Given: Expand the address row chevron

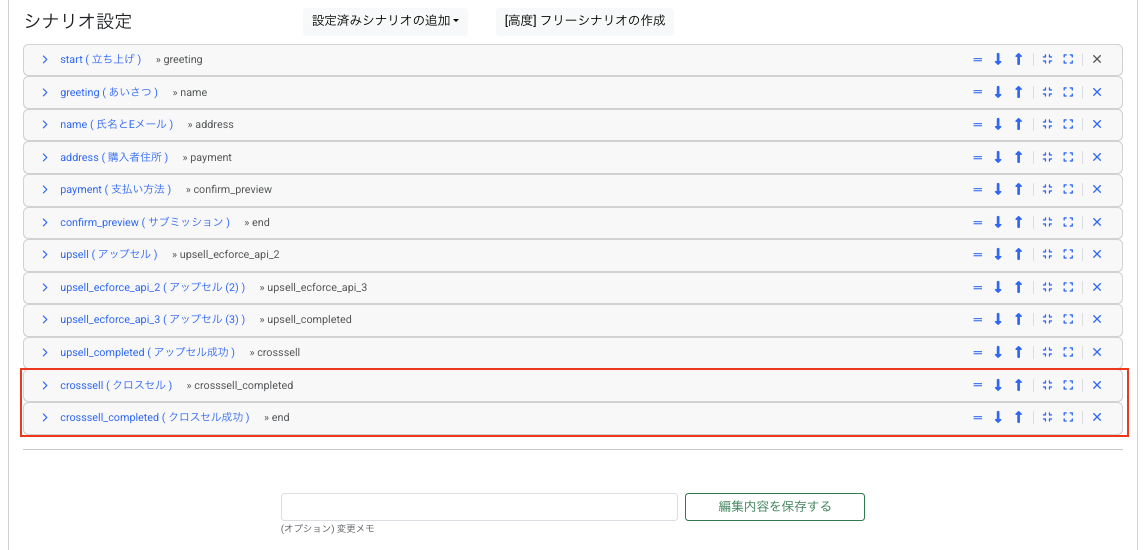Looking at the screenshot, I should pyautogui.click(x=44, y=157).
